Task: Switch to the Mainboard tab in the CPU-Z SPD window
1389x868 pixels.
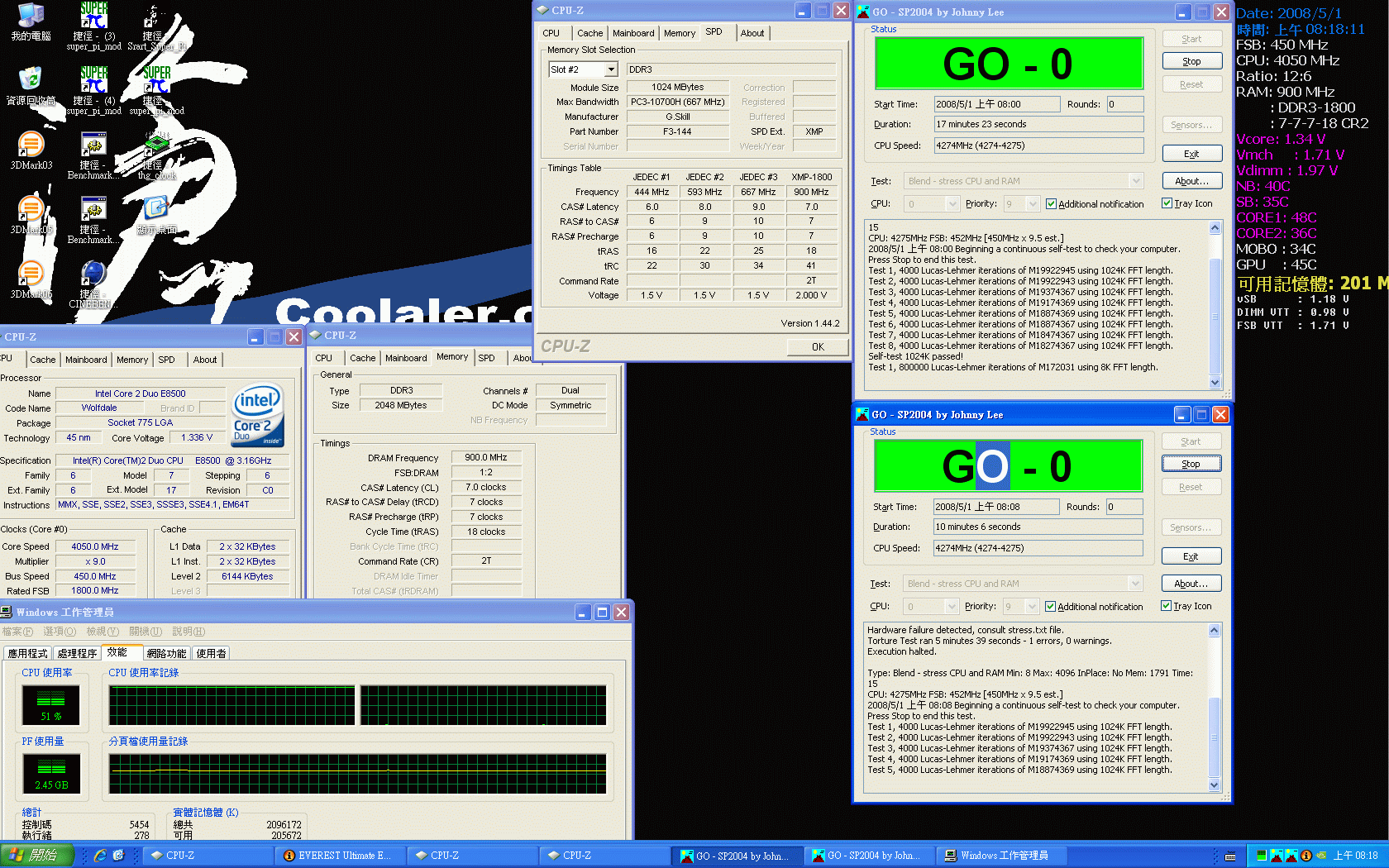Action: click(x=633, y=33)
